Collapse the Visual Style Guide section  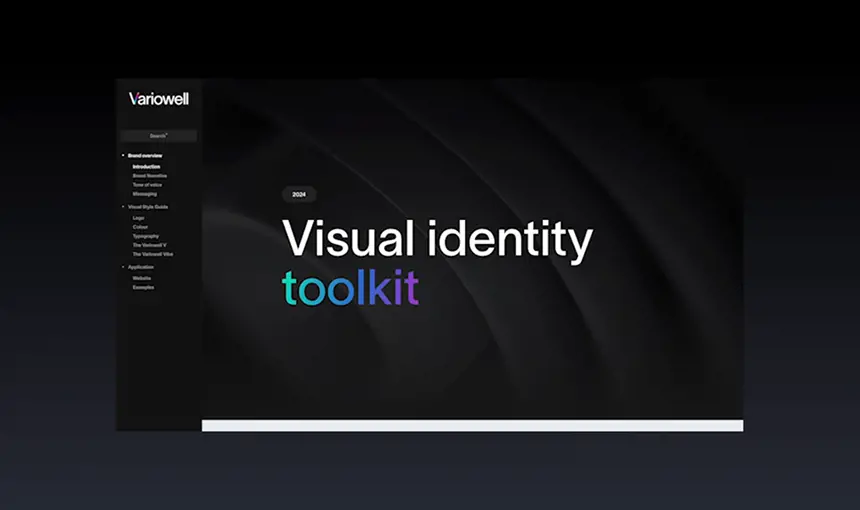[x=122, y=207]
